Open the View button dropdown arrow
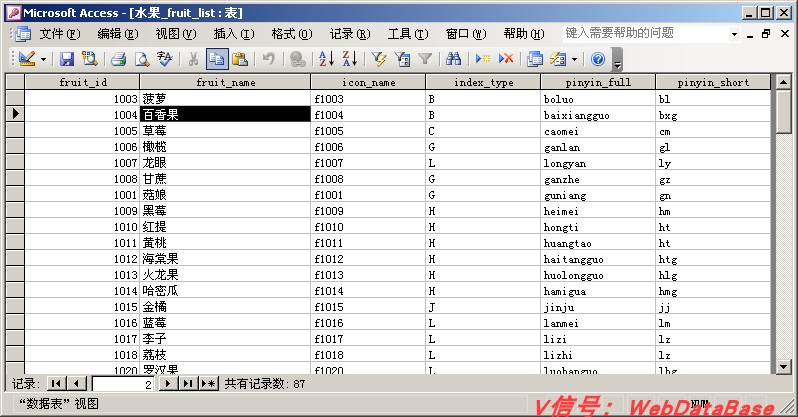Screen dimensions: 798x417 click(43, 60)
